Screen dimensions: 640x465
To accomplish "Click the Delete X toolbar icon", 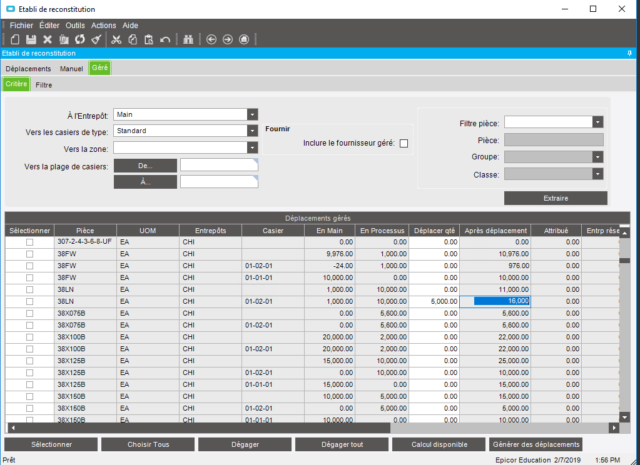I will (47, 40).
